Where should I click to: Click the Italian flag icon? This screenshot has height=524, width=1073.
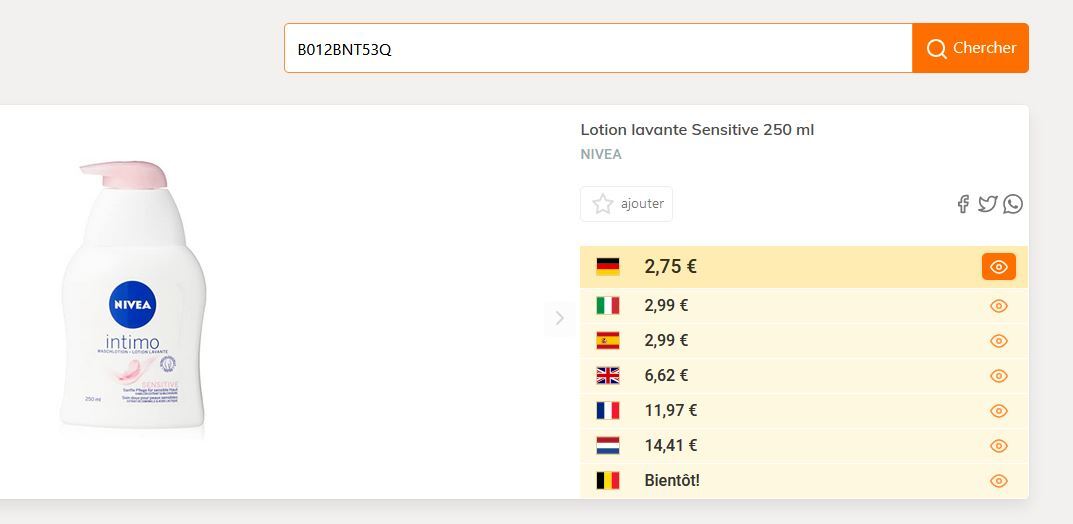(x=608, y=306)
